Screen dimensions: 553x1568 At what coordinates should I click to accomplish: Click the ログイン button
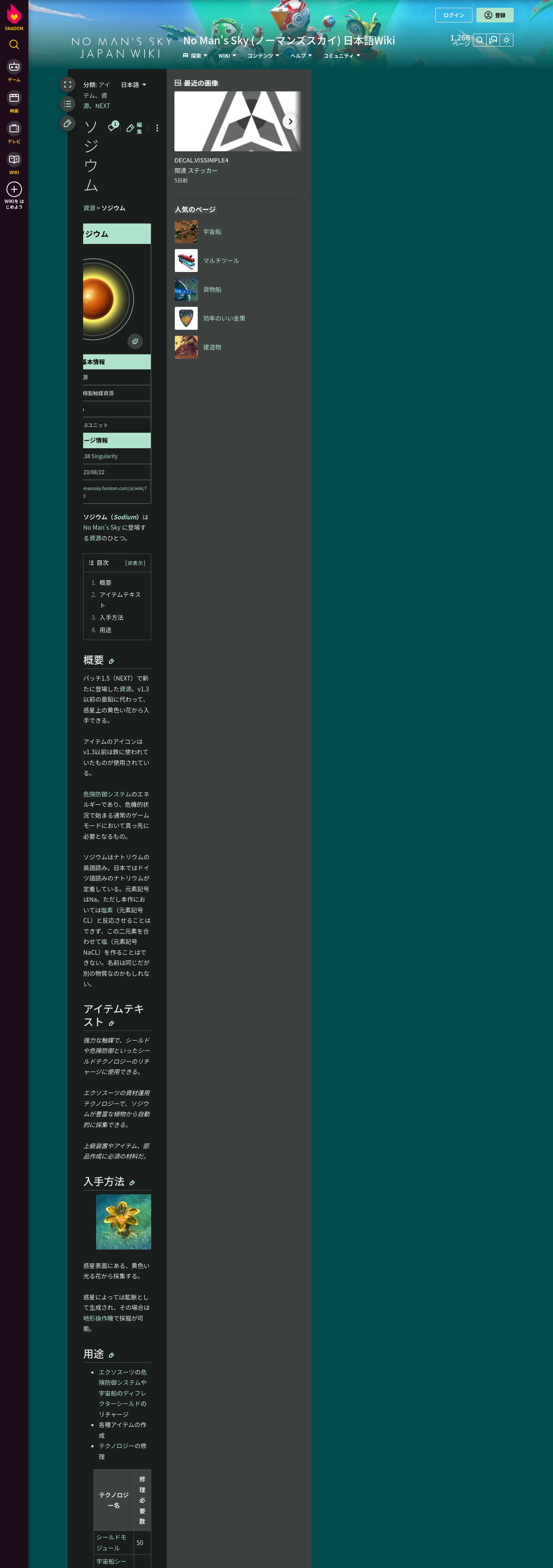coord(454,15)
